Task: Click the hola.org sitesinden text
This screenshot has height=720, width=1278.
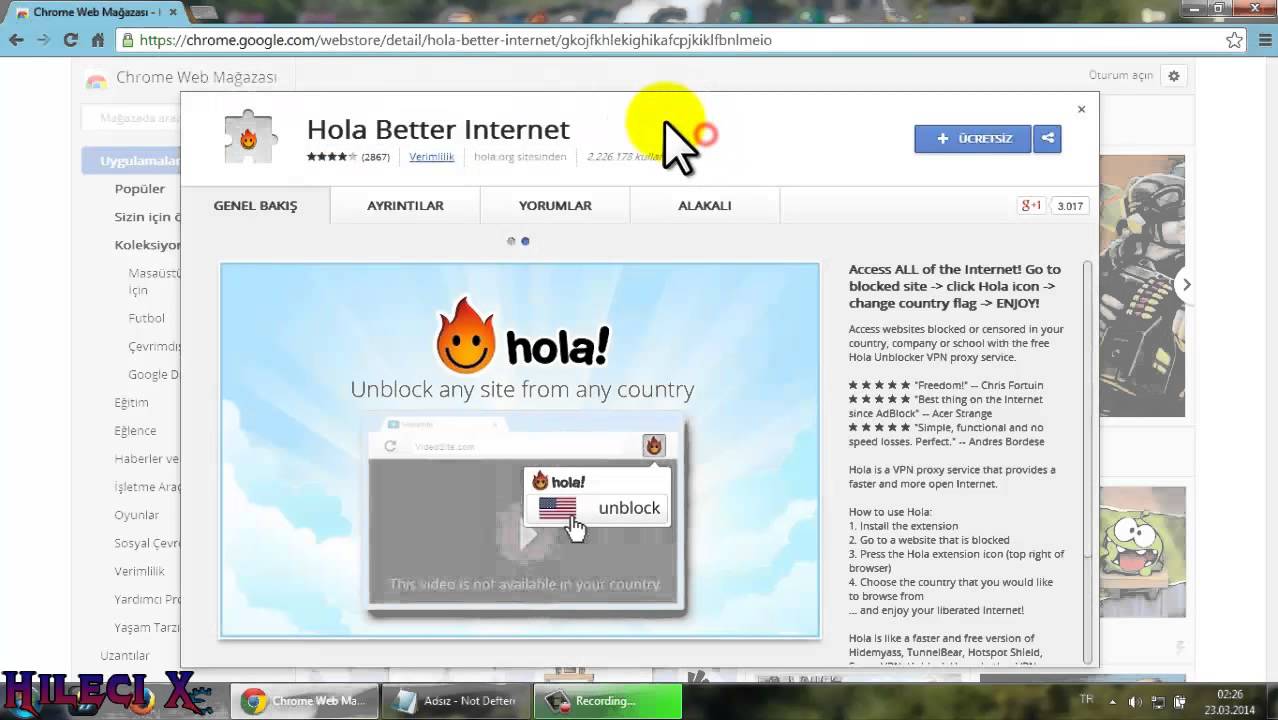Action: (520, 157)
